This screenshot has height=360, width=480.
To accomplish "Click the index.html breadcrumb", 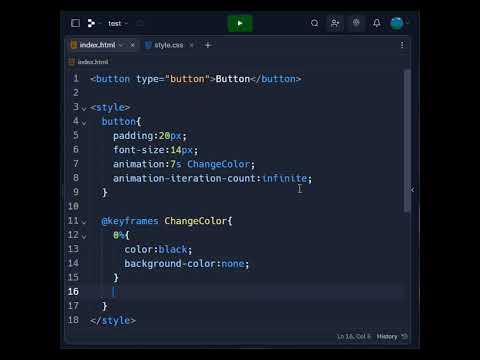I will (93, 62).
